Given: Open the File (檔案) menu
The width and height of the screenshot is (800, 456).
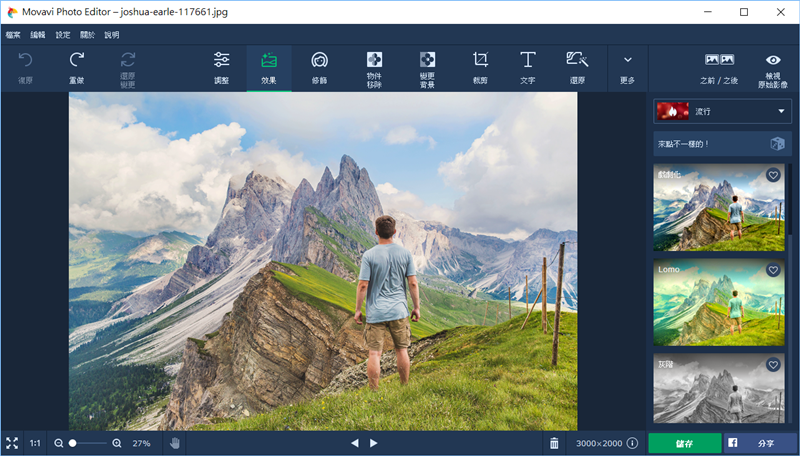Looking at the screenshot, I should coord(13,35).
